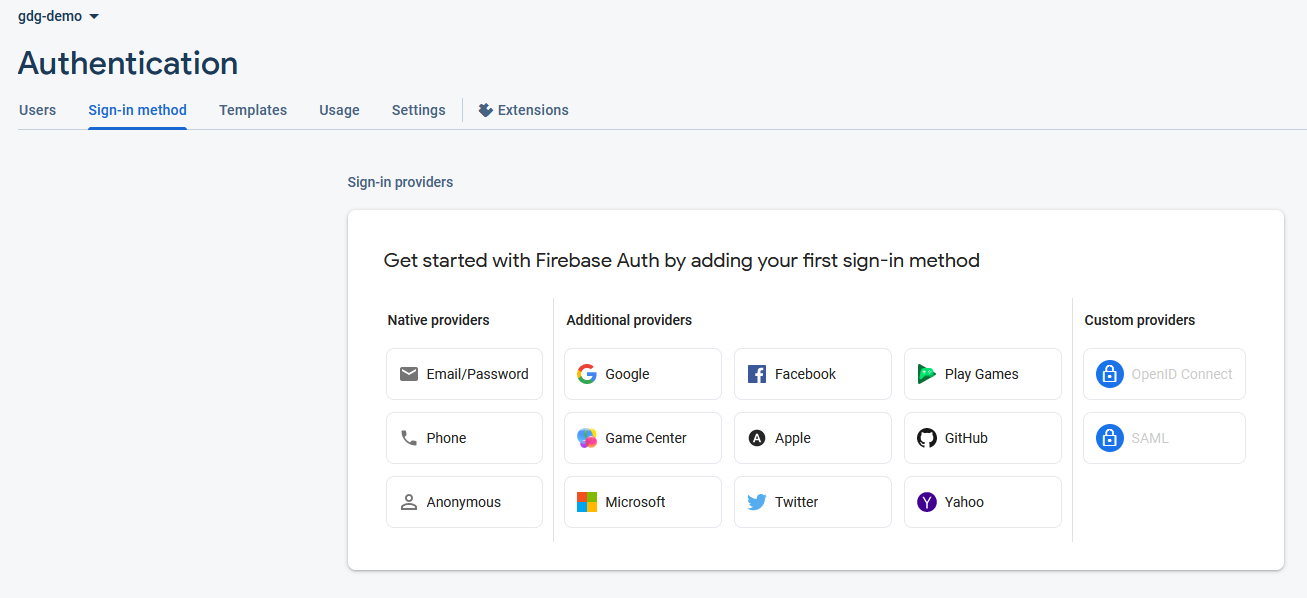The height and width of the screenshot is (598, 1307).
Task: Choose the OpenID Connect custom provider
Action: (x=1164, y=374)
